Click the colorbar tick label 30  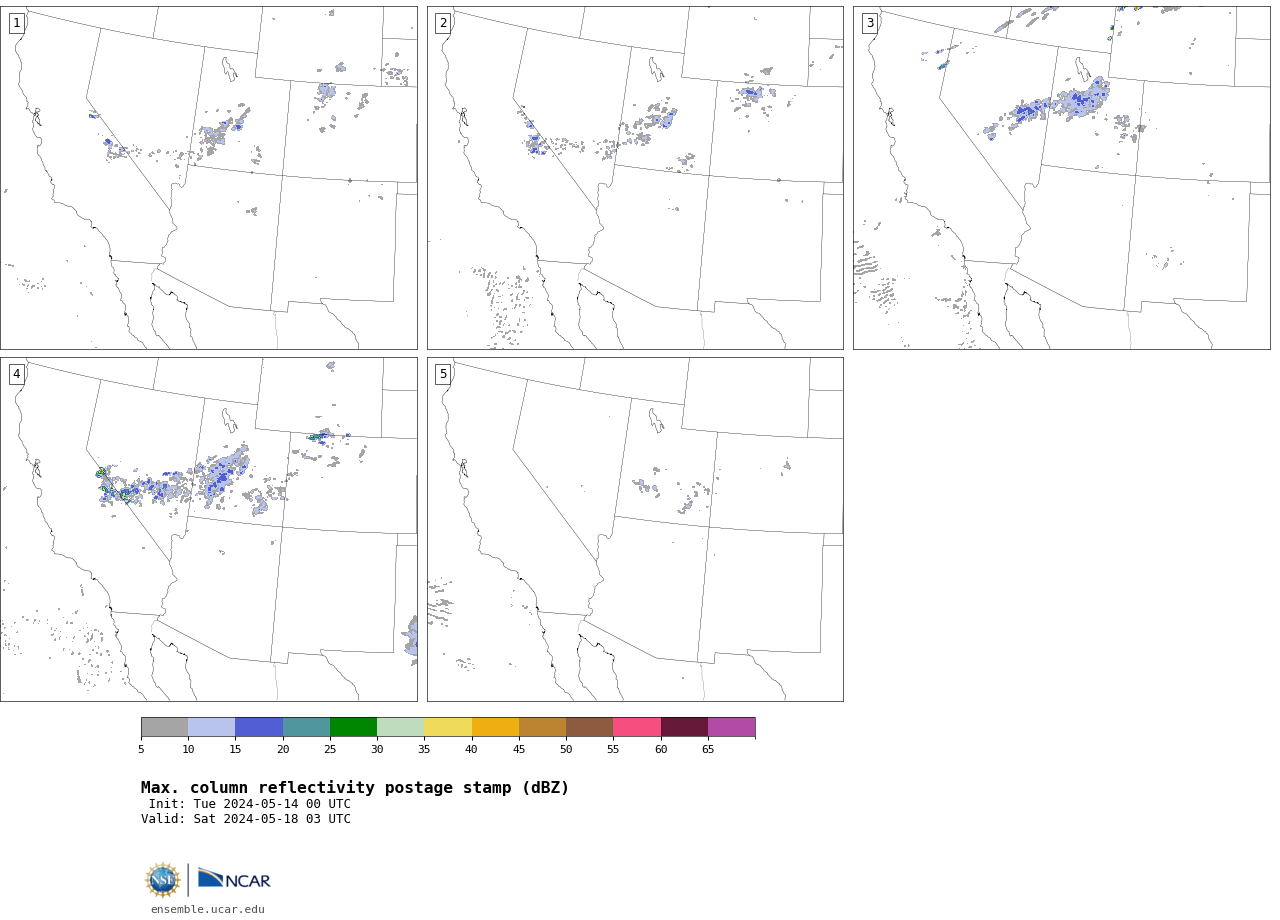click(x=377, y=749)
